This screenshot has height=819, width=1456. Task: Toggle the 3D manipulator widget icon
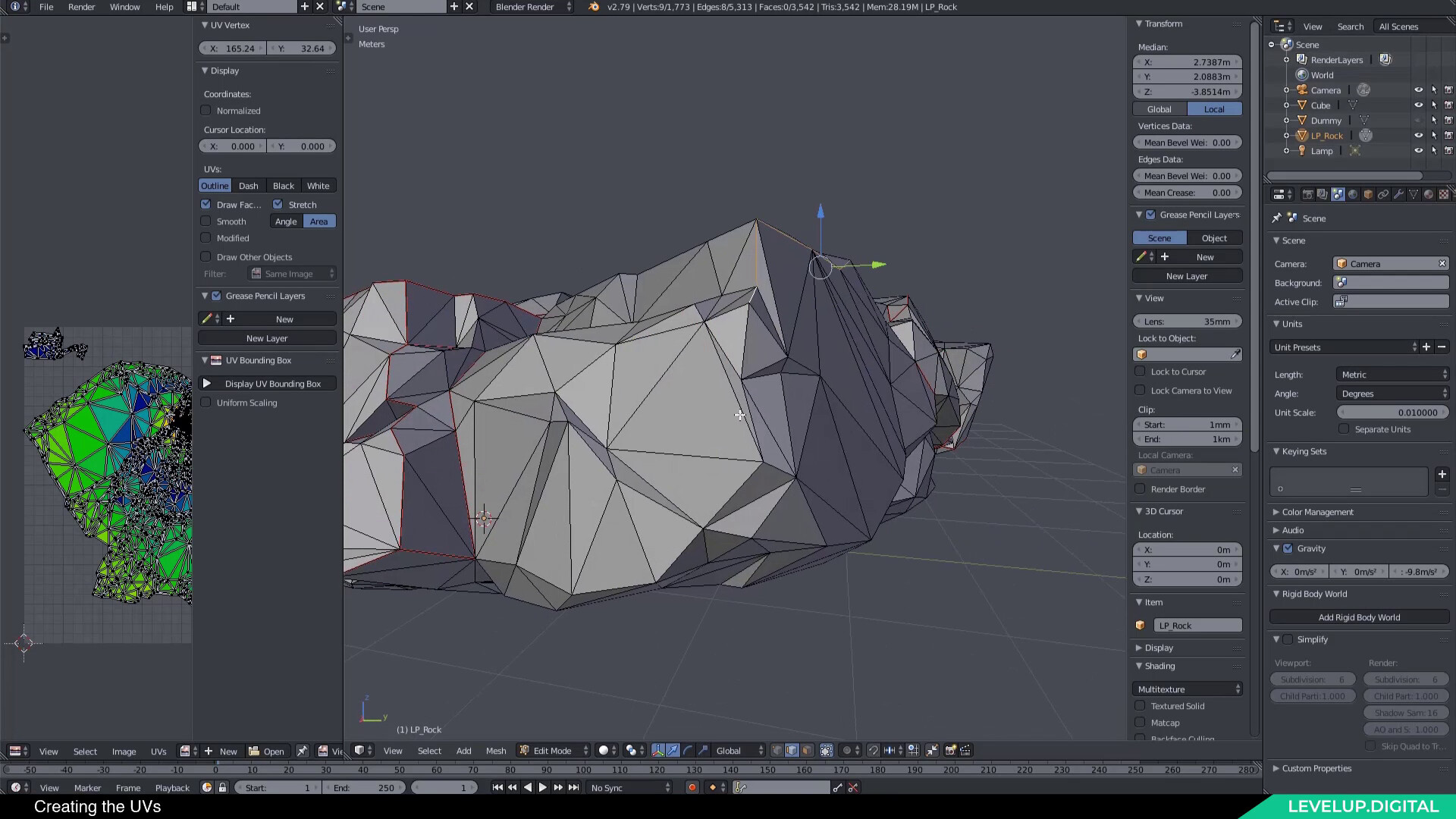pyautogui.click(x=657, y=750)
